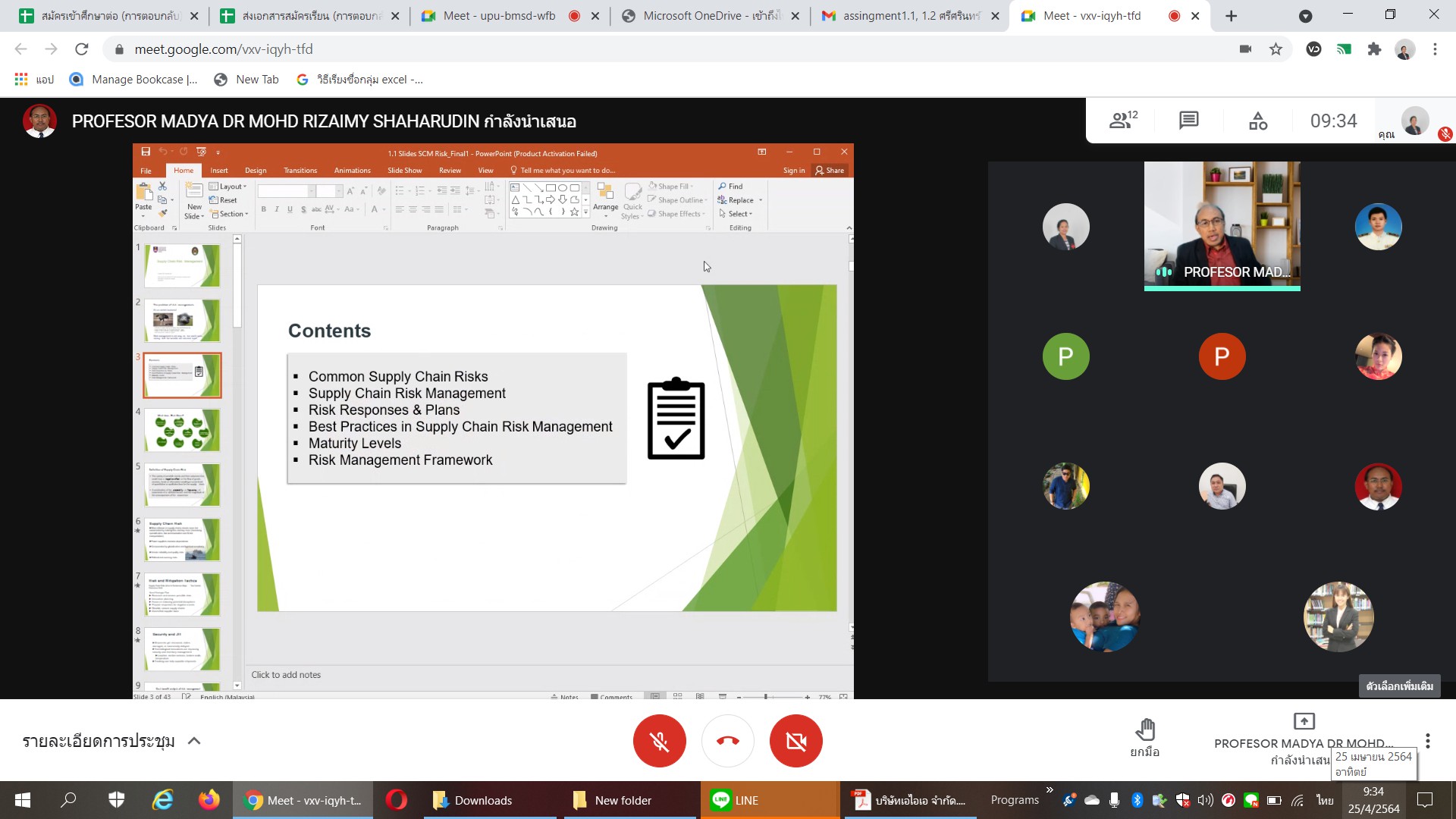Open Chrome tab search dropdown arrow
This screenshot has width=1456, height=819.
pos(1305,16)
